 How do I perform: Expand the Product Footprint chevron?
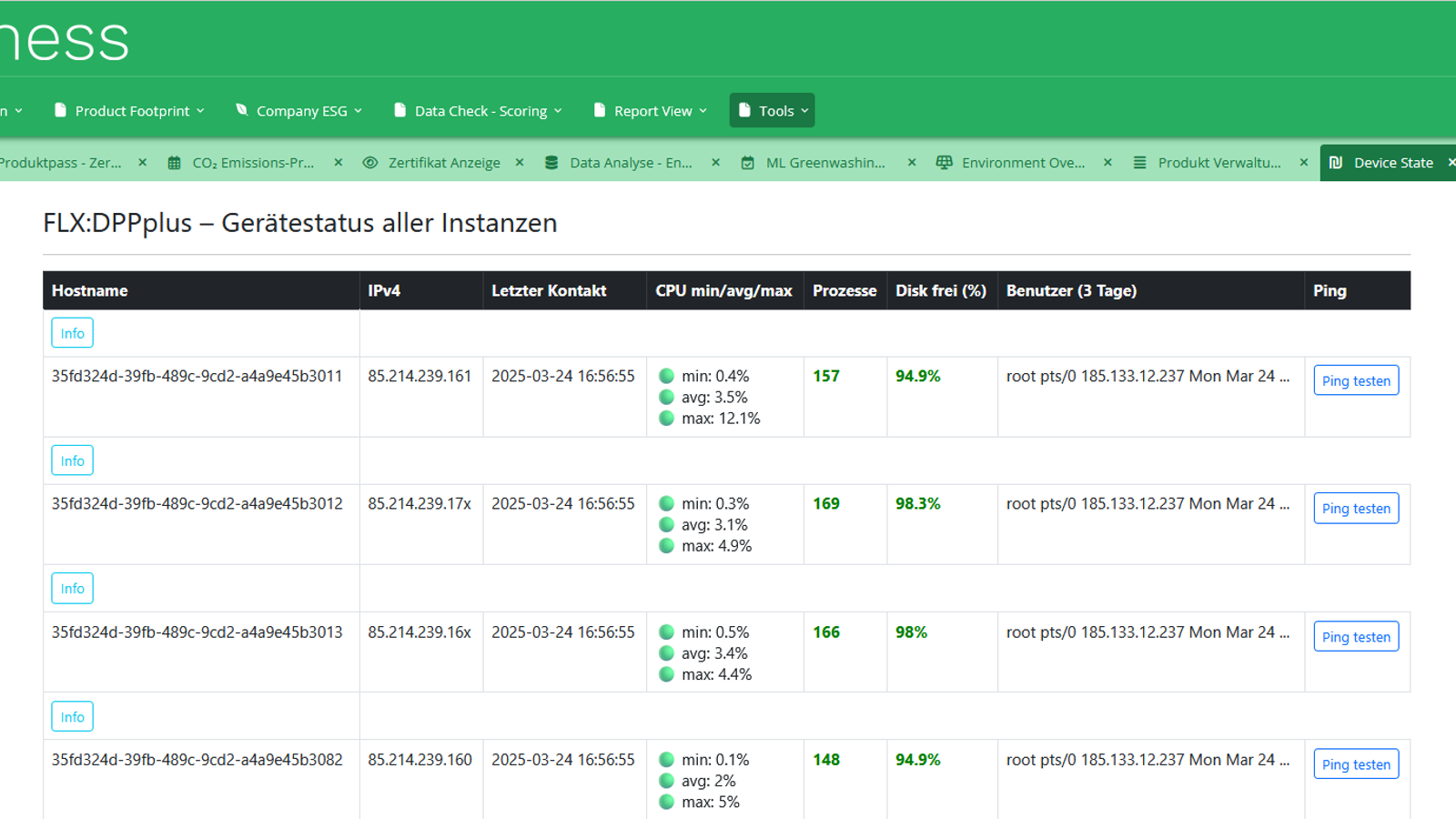pos(200,111)
